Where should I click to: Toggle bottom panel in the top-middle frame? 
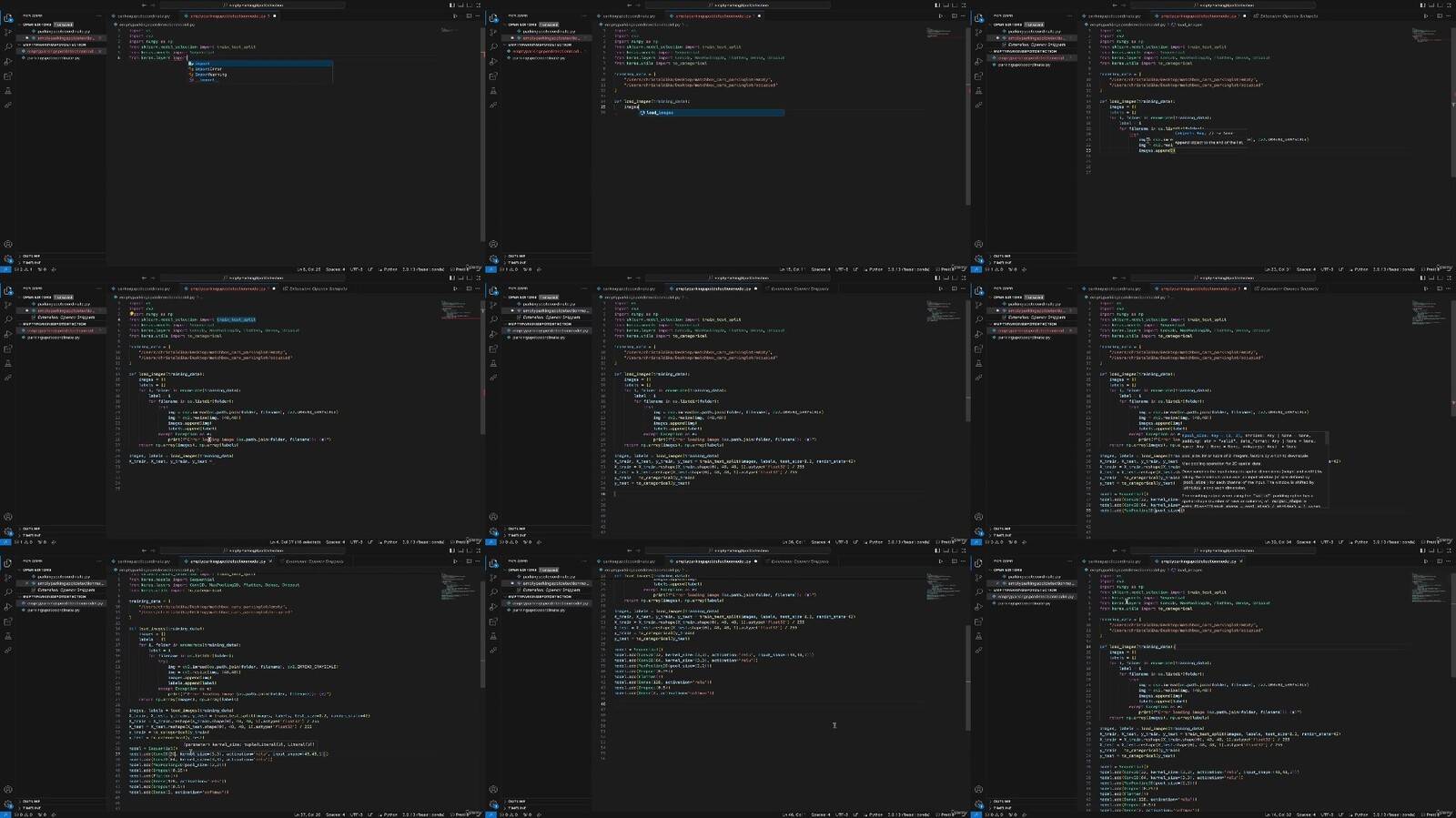946,5
